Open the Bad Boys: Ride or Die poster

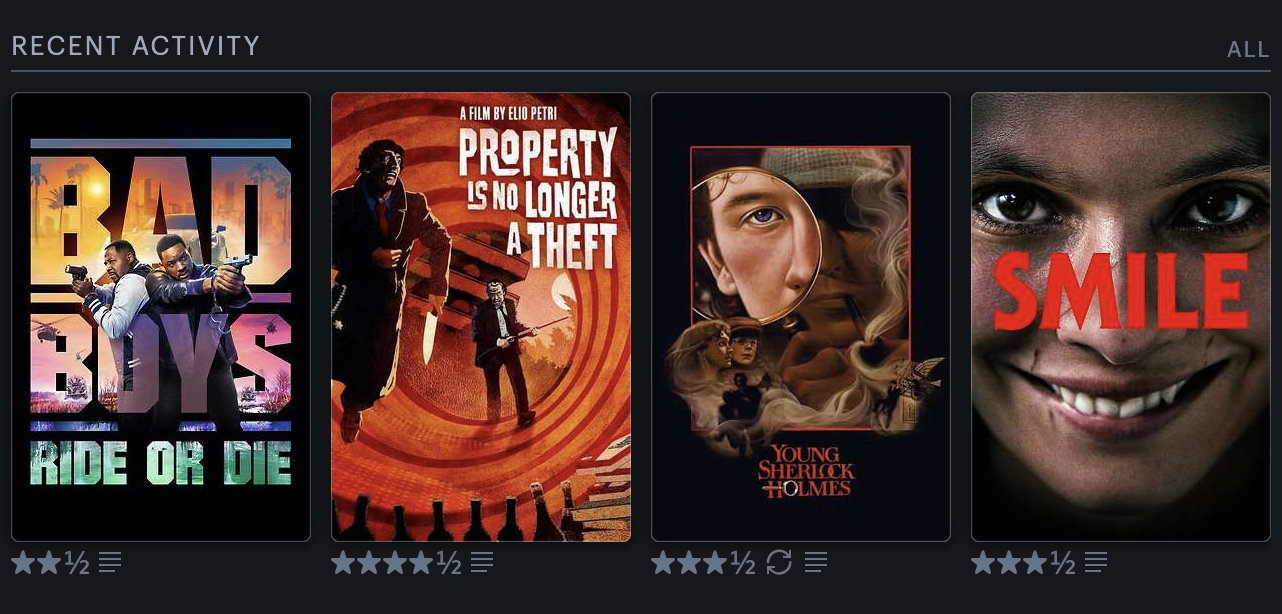161,317
